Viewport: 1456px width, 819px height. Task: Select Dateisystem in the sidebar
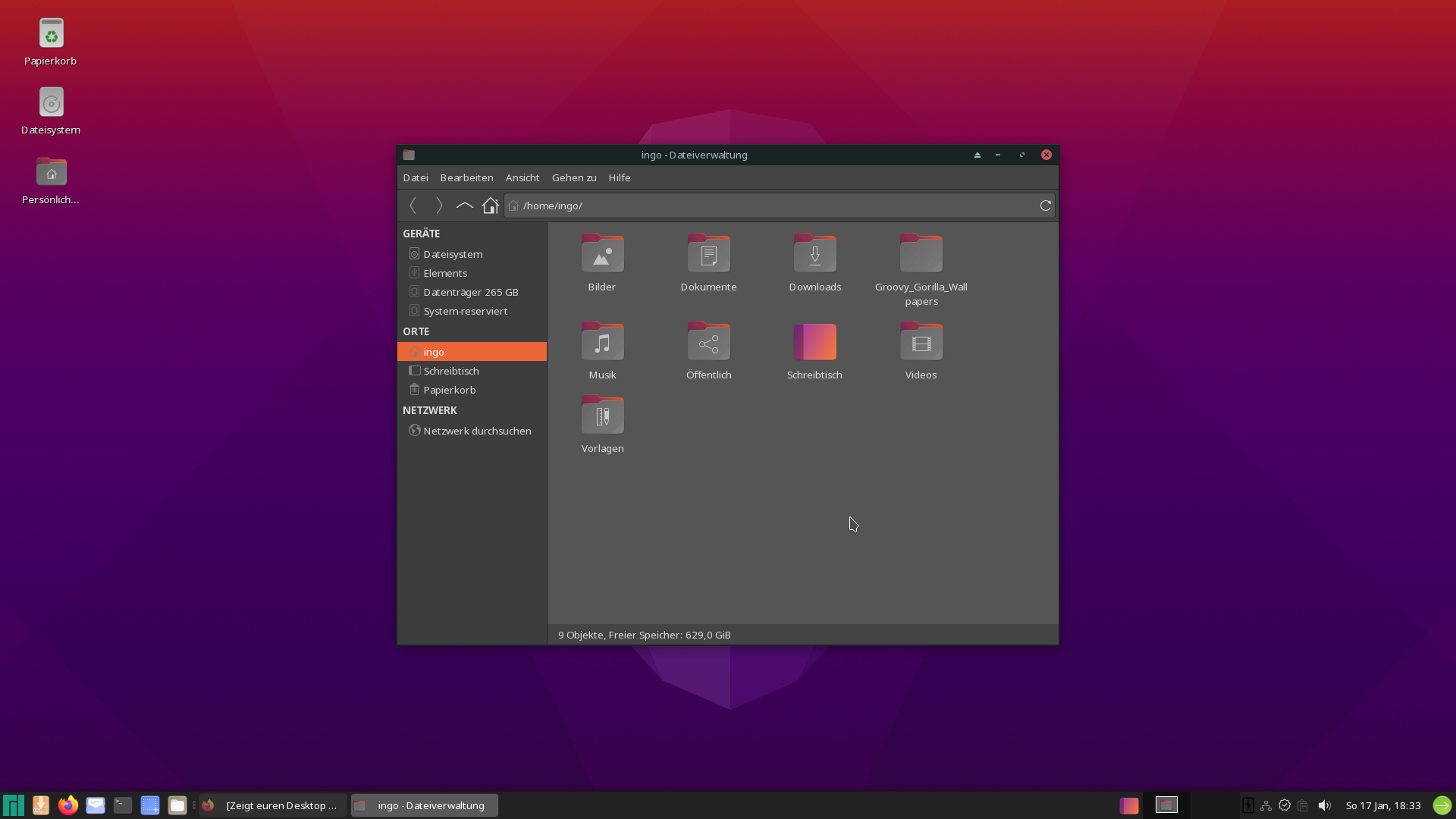click(453, 254)
